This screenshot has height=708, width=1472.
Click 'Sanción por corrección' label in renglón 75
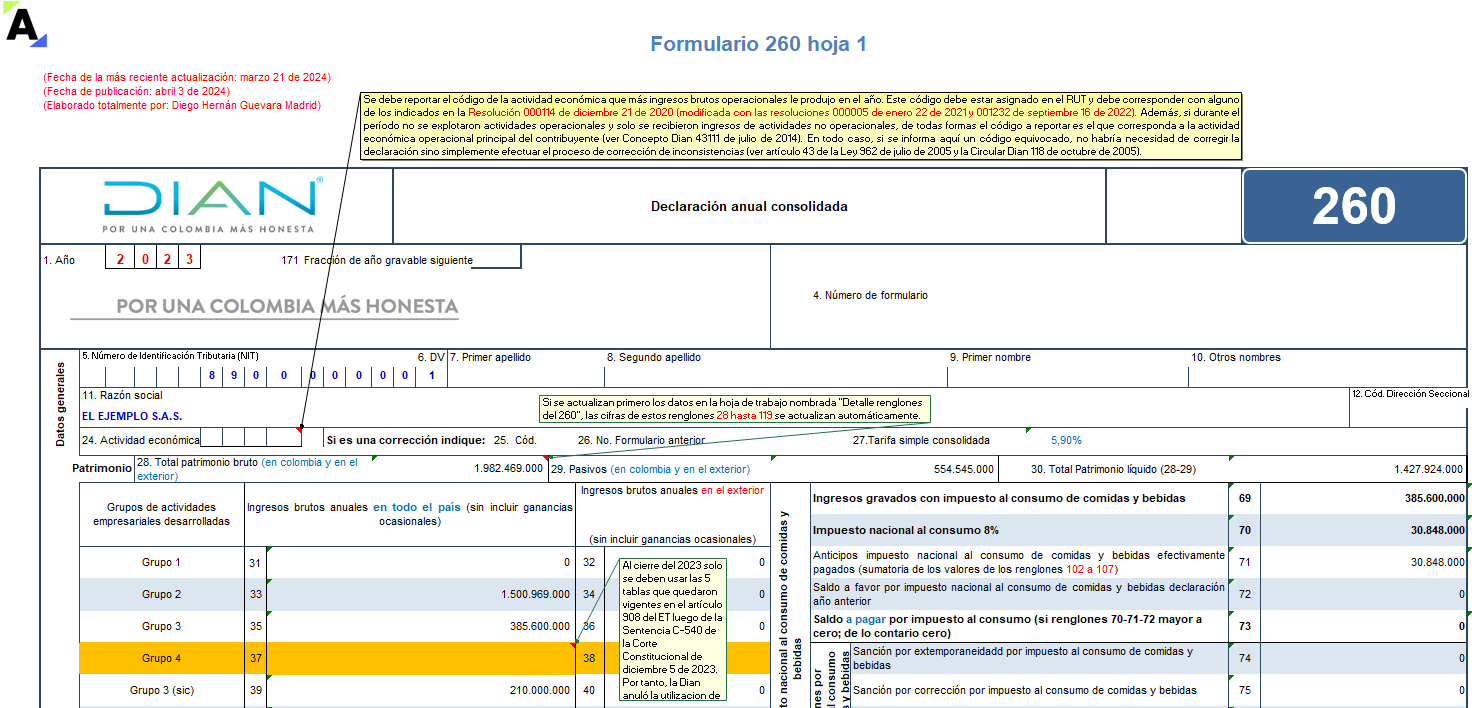pos(1024,690)
